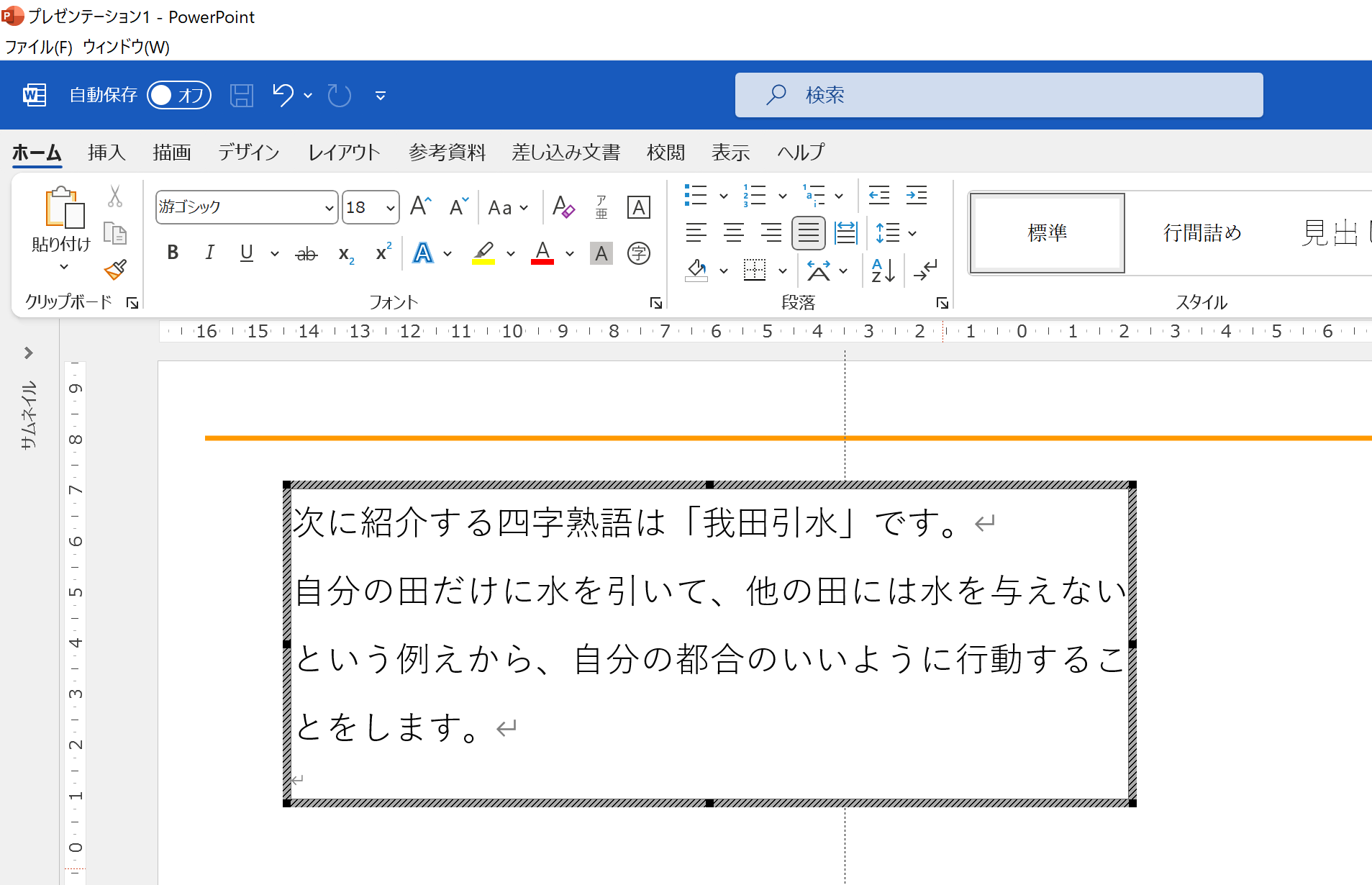Screen dimensions: 1372x885
Task: Apply the 行間詰め style
Action: pyautogui.click(x=1201, y=232)
